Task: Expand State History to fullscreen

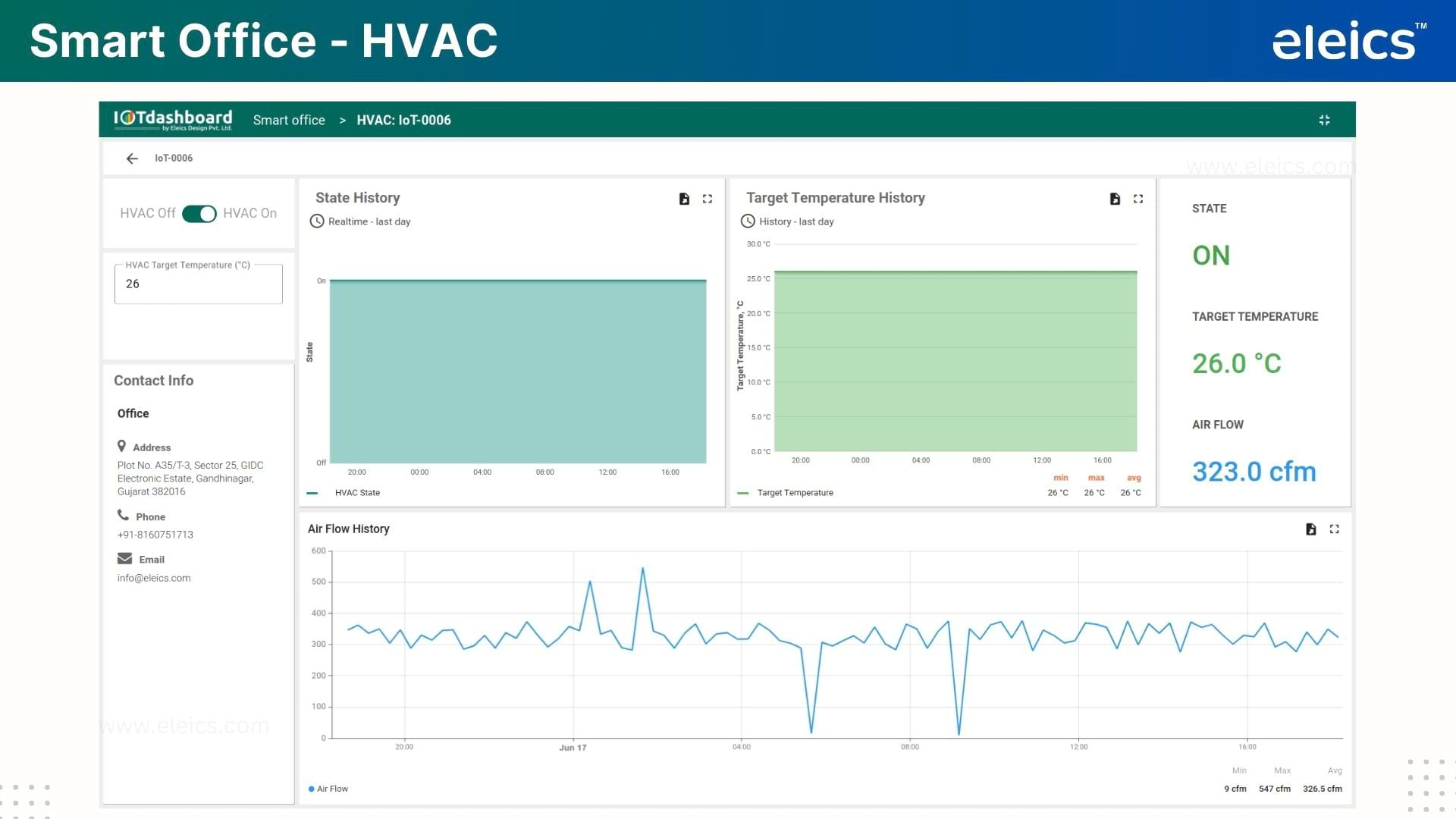Action: 707,198
